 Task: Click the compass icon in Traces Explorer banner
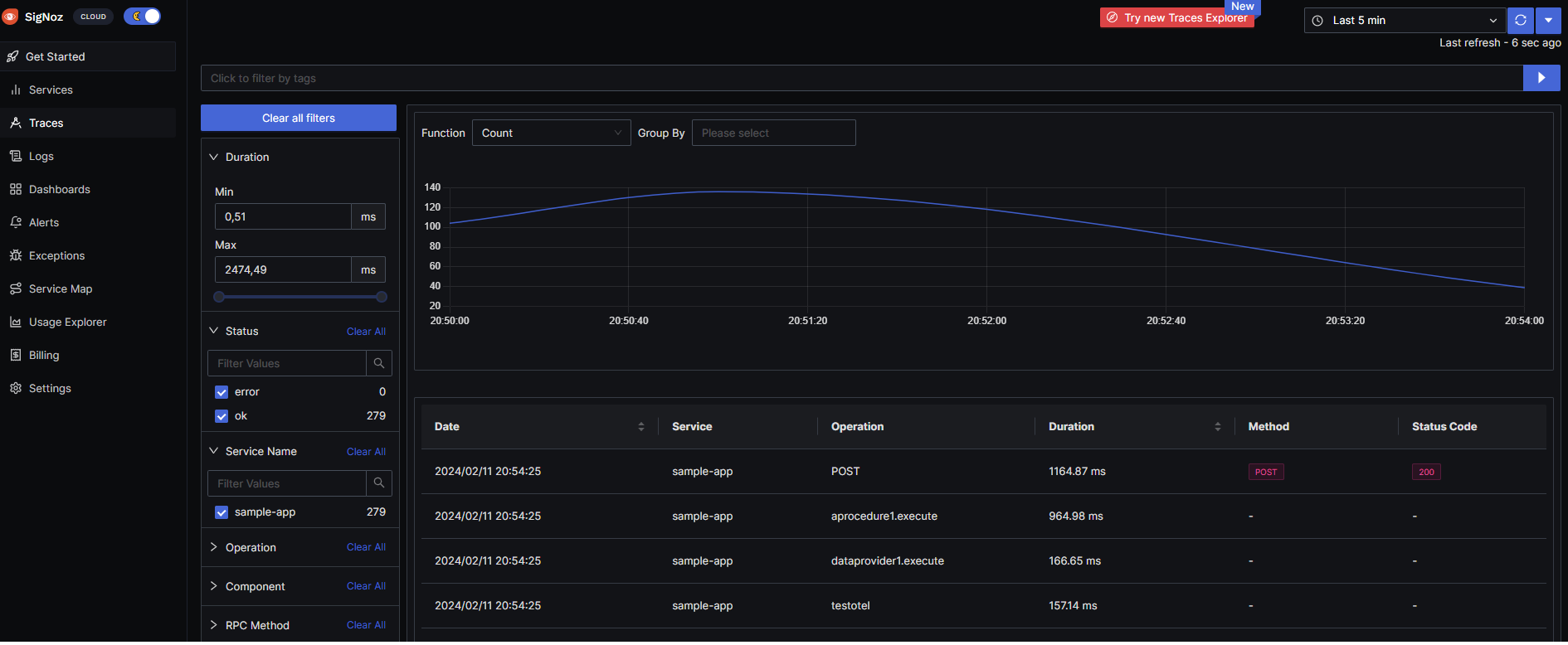(1113, 17)
